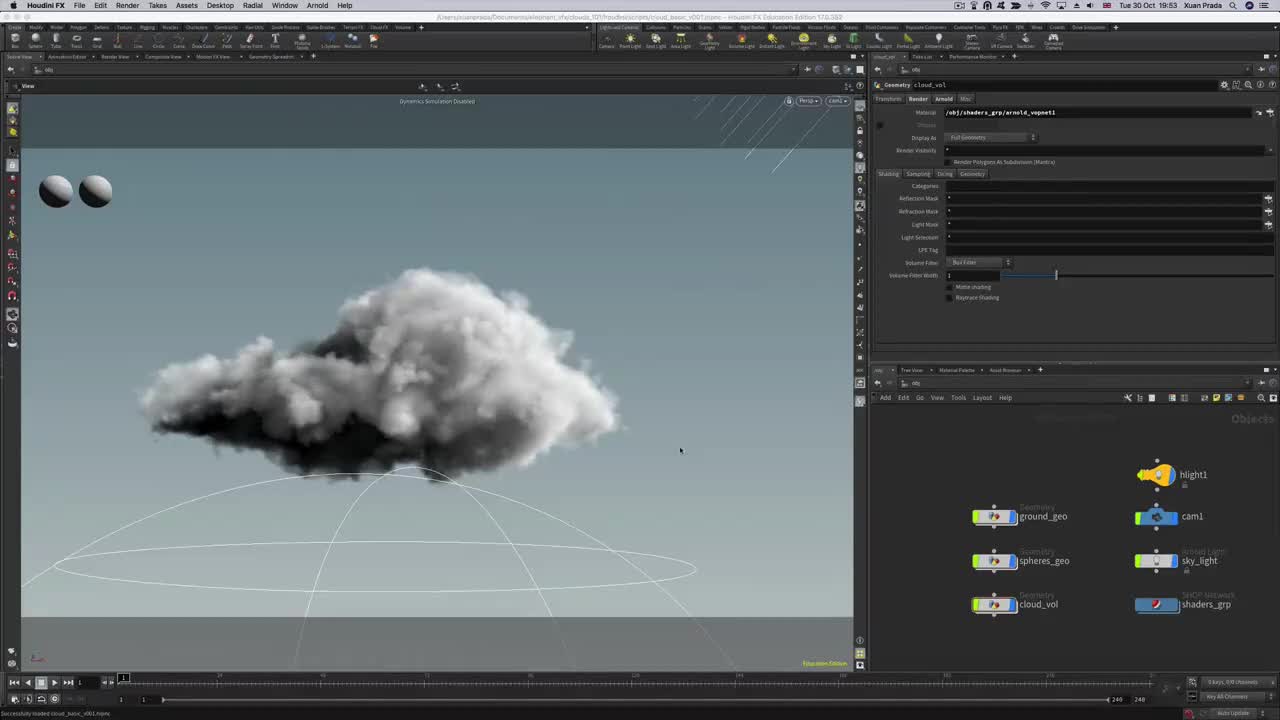Viewport: 1280px width, 720px height.
Task: Open the Render menu in menu bar
Action: click(127, 6)
